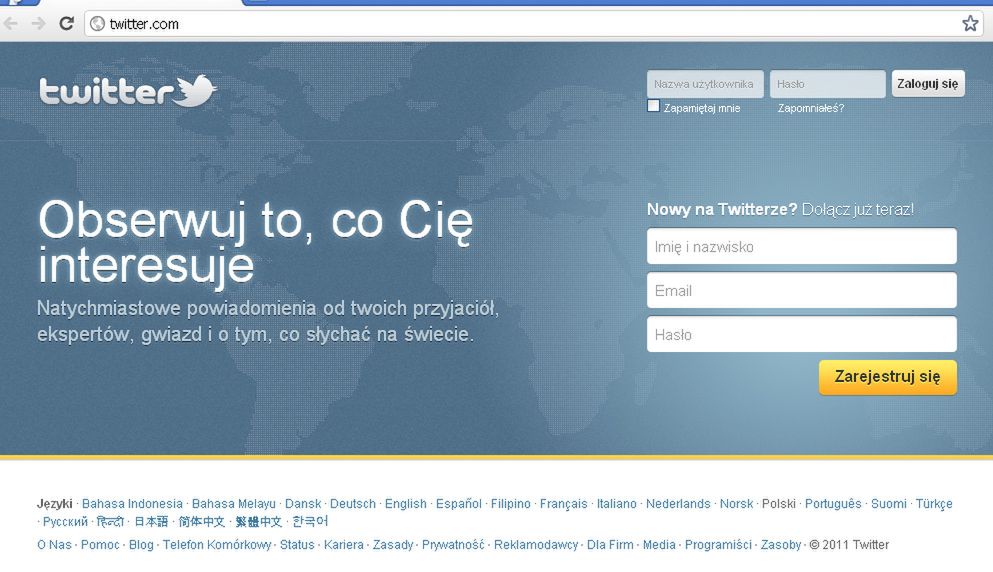Switch language to Hindi (हिन्दी)
This screenshot has height=572, width=993.
[x=110, y=522]
